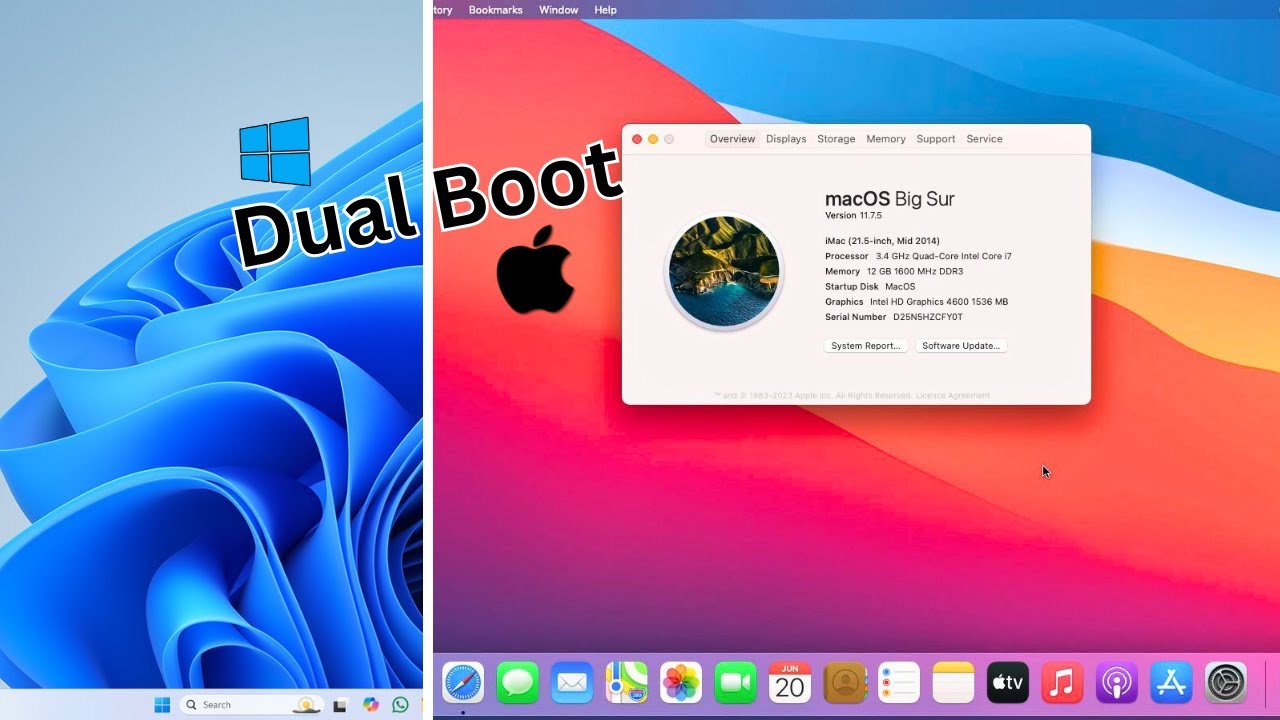
Task: Click "iMac (21.5-inch, Mid 2014)" text
Action: (882, 241)
